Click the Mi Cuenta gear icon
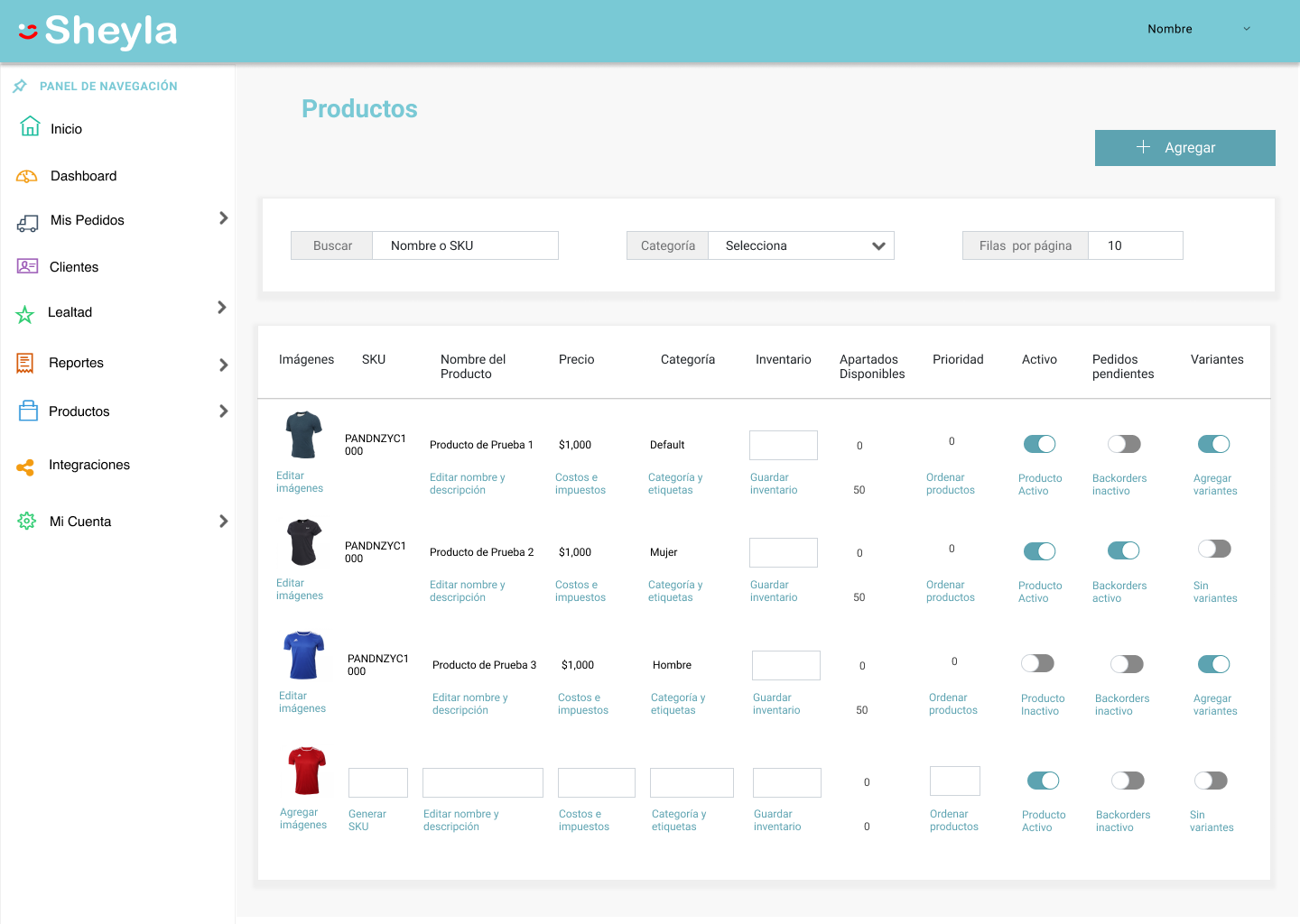The image size is (1300, 924). click(27, 521)
